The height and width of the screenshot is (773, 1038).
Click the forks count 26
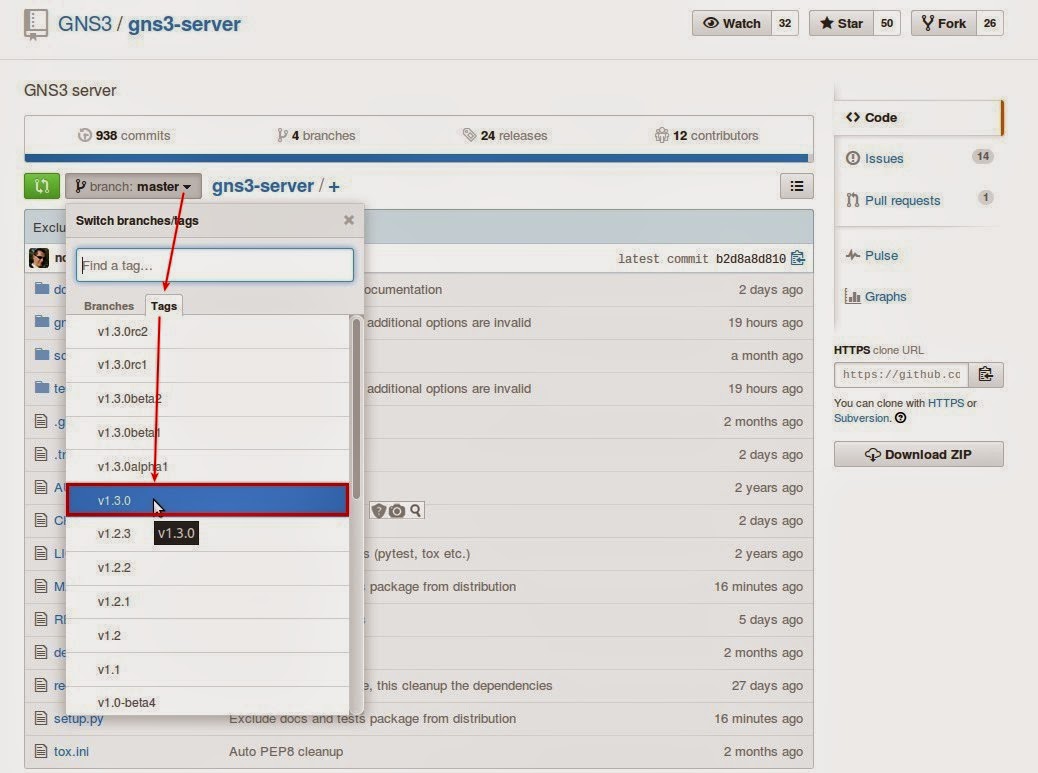[x=990, y=23]
